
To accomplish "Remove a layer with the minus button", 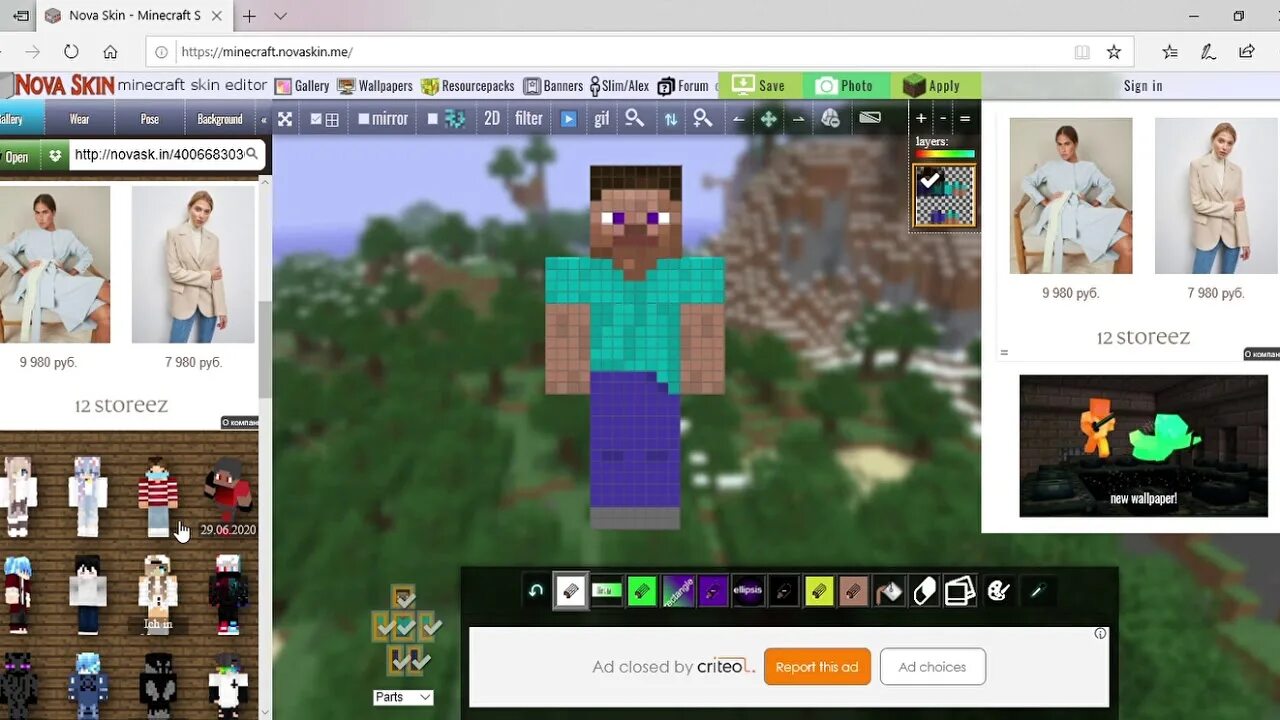I will coord(943,118).
